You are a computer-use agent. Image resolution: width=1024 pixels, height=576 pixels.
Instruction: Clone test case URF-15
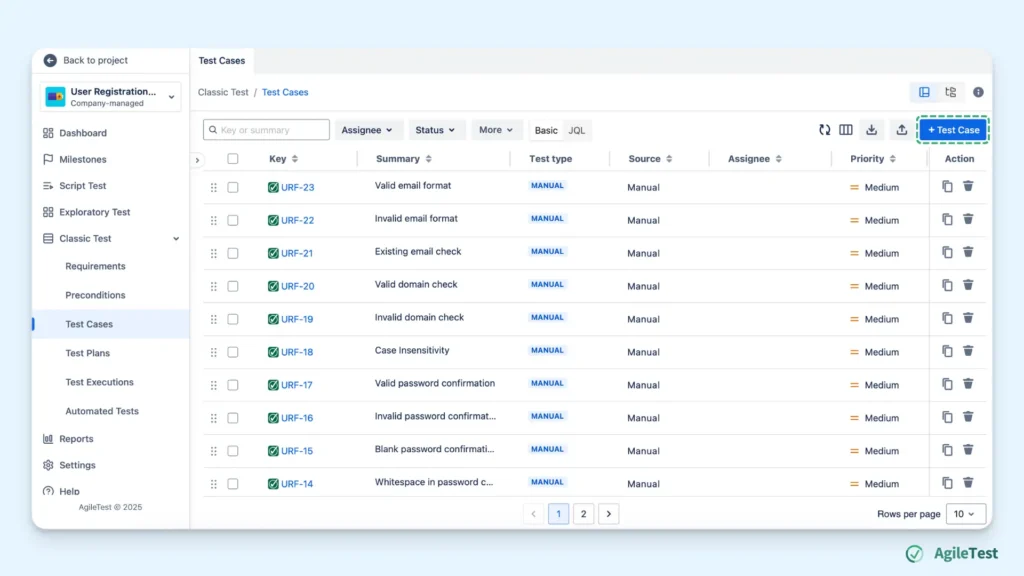[947, 450]
